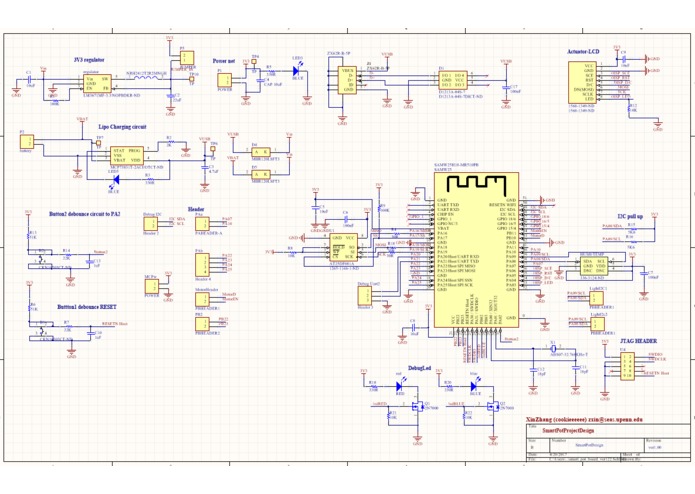Click the P1 POWER connector block

tap(224, 80)
